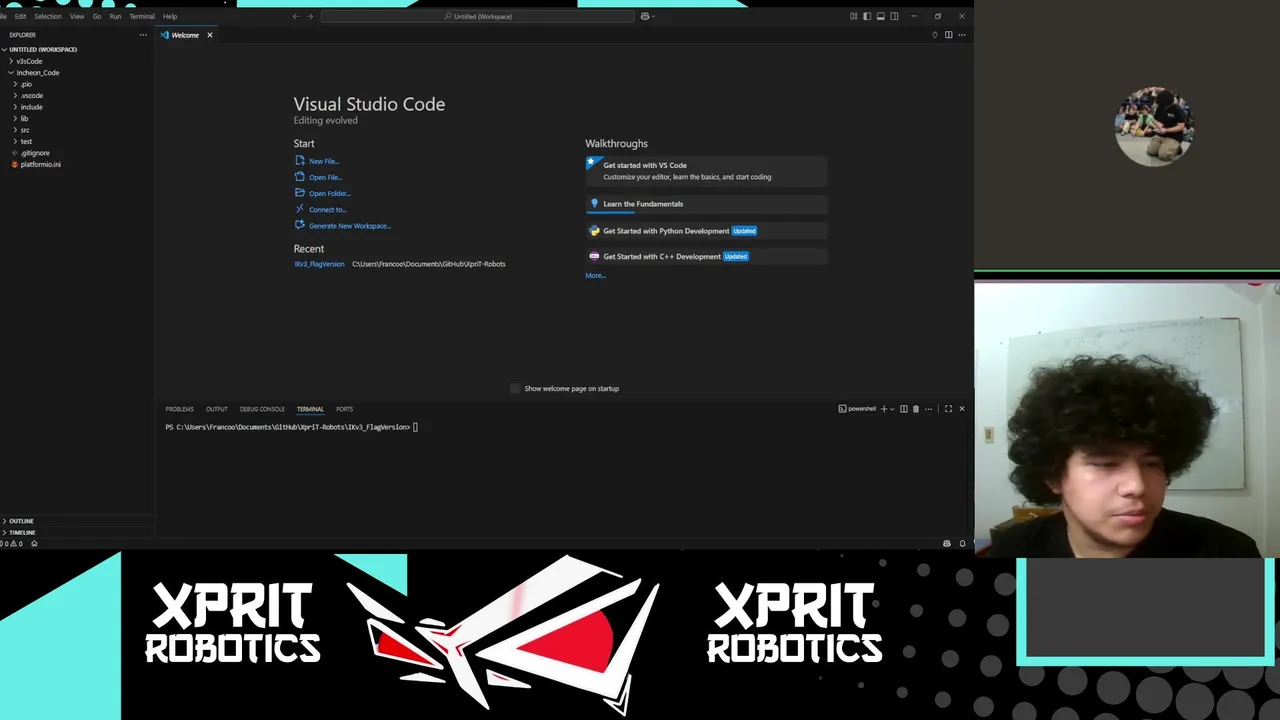1280x720 pixels.
Task: Switch to the PORTS panel tab
Action: pos(345,409)
